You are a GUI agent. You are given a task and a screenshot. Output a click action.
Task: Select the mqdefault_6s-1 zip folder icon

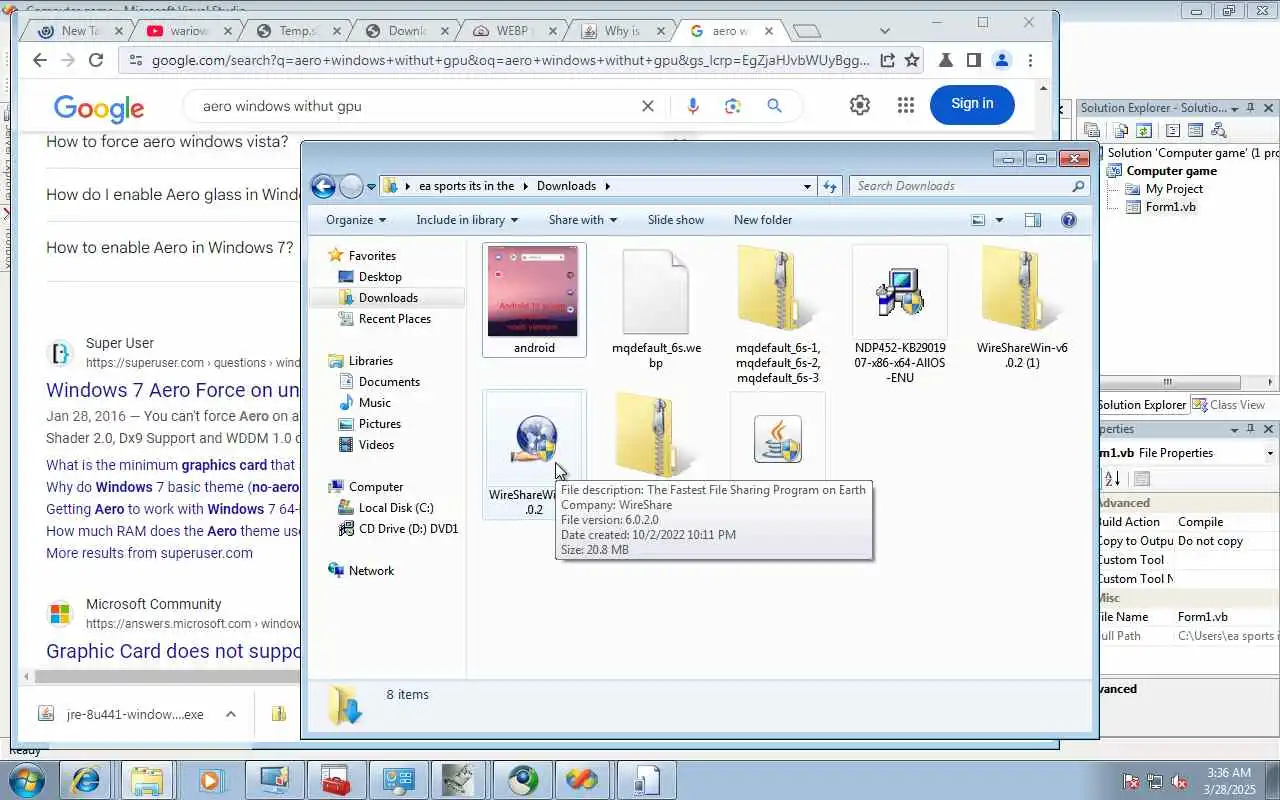[x=777, y=290]
